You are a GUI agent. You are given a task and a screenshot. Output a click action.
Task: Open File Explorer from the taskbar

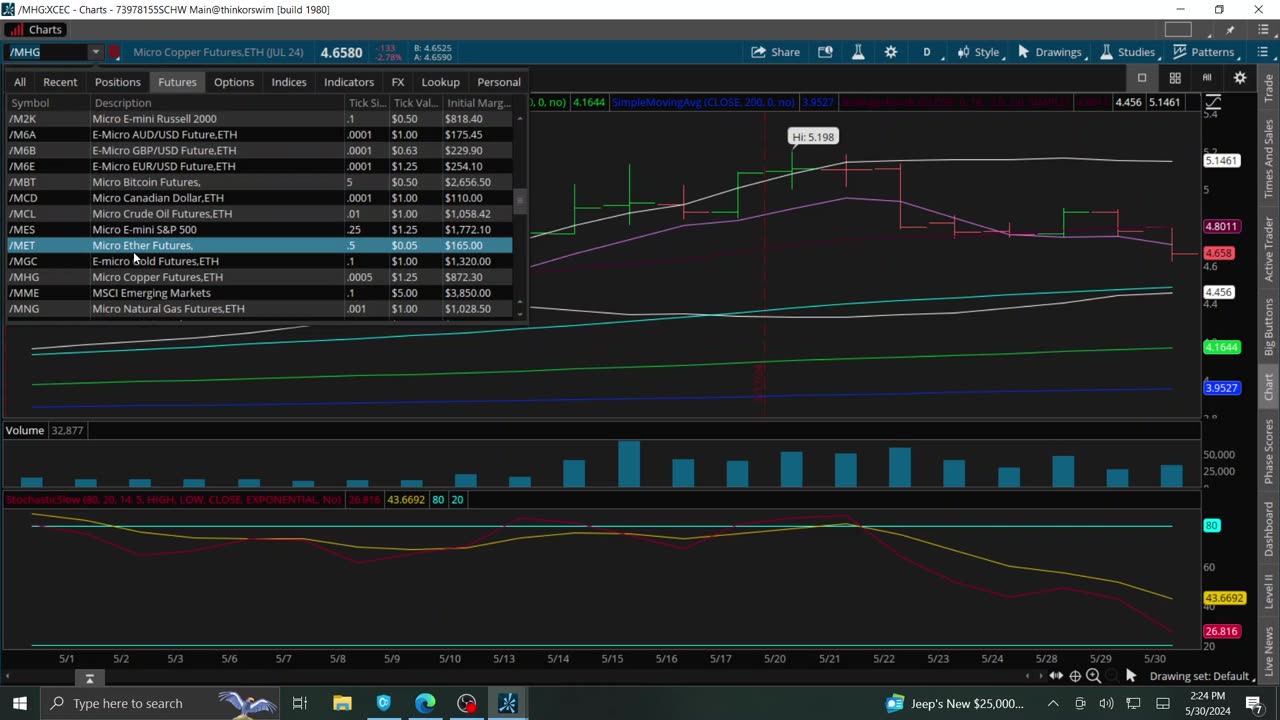(x=342, y=703)
